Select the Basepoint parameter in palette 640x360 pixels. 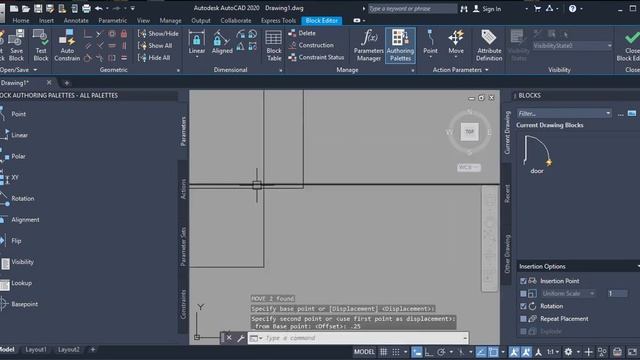(19, 304)
